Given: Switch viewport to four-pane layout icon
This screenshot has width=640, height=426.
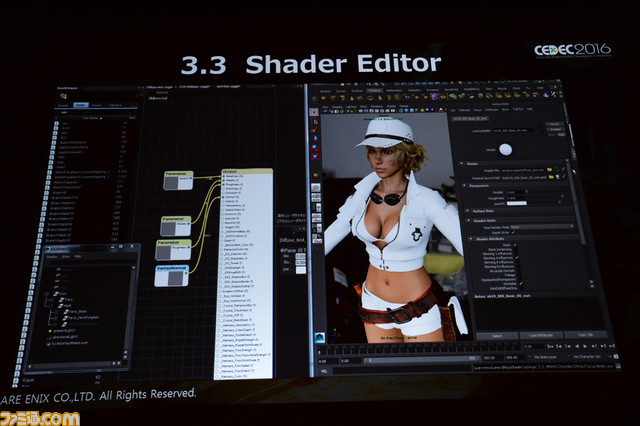Looking at the screenshot, I should (316, 197).
